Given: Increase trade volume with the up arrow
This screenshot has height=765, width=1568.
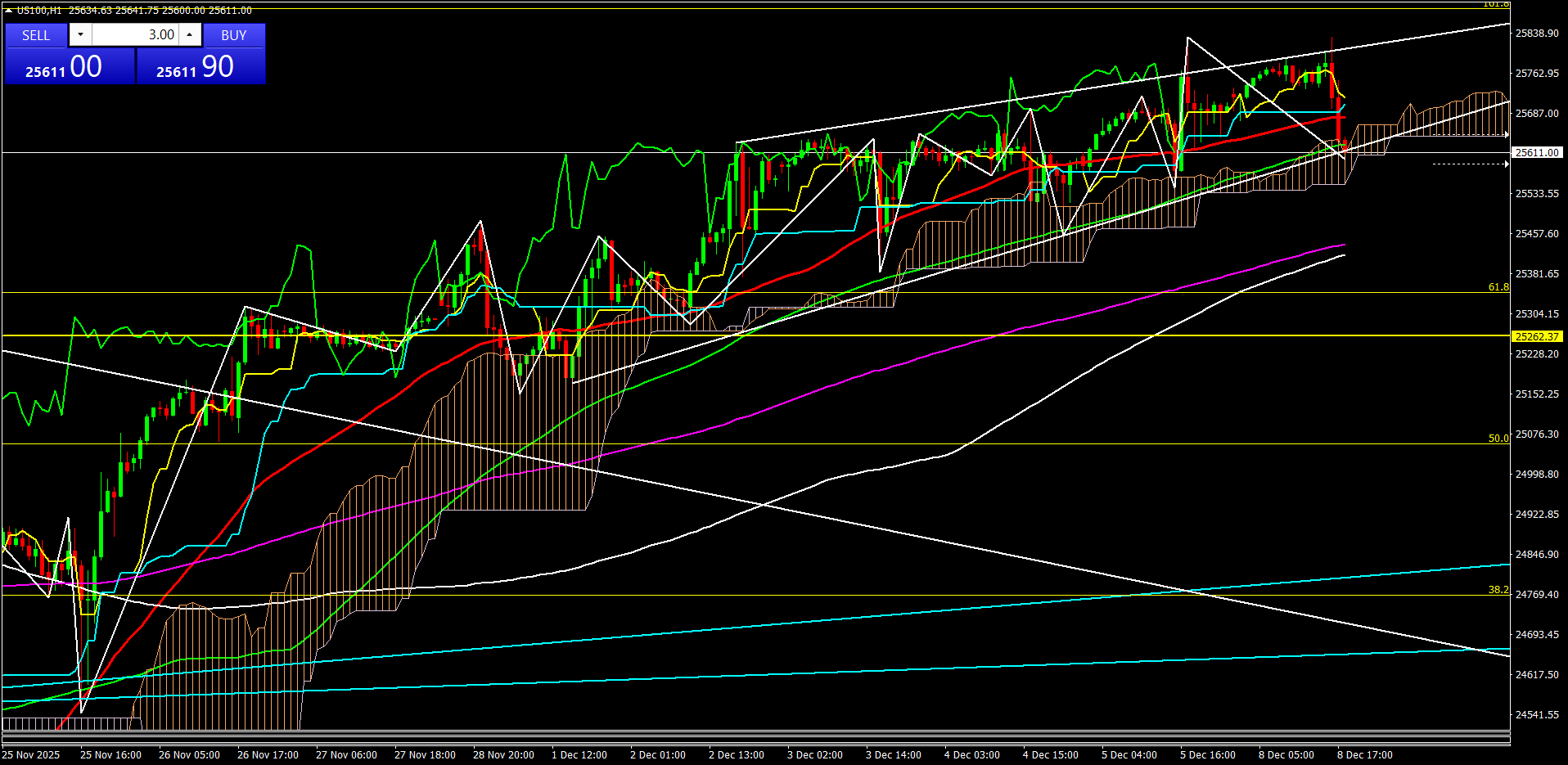Looking at the screenshot, I should pos(190,35).
